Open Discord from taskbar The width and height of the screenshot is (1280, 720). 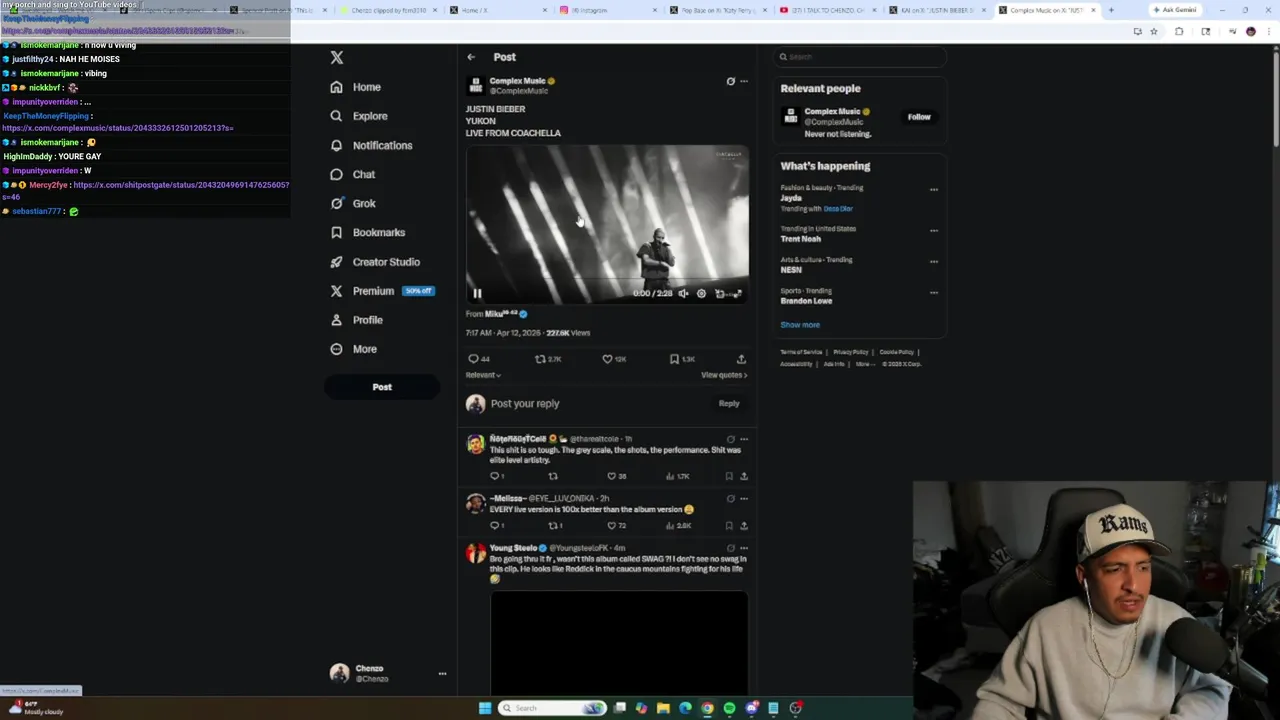coord(751,708)
